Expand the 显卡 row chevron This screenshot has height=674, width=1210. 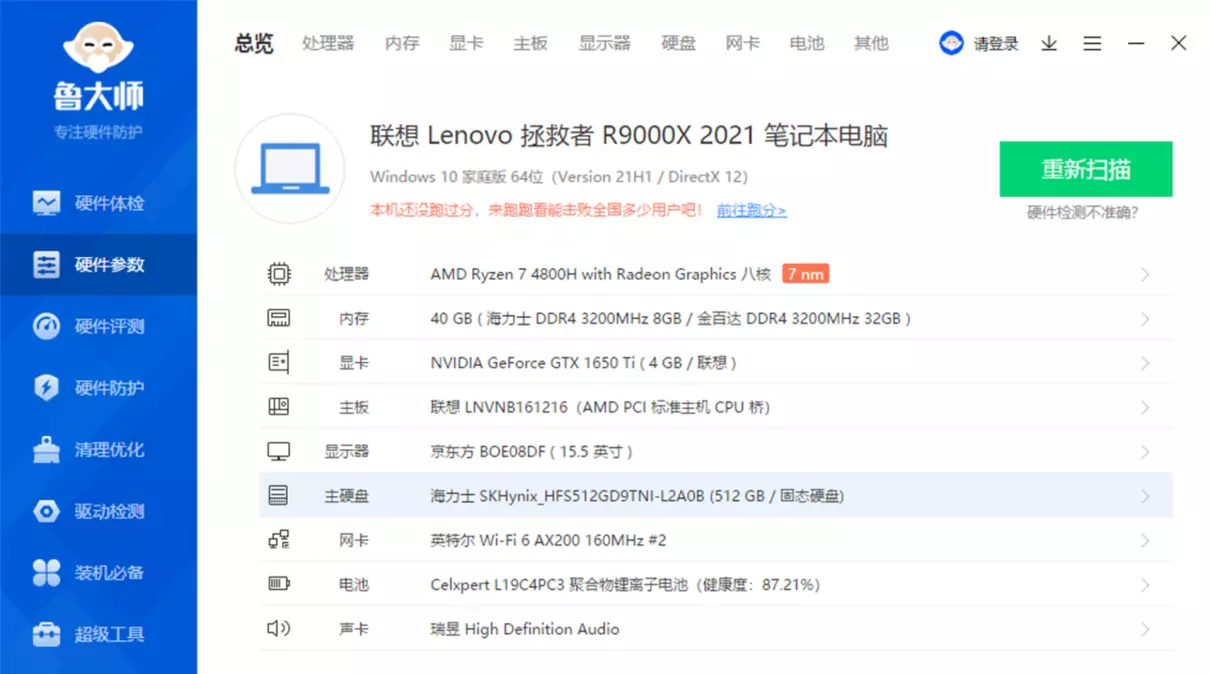(x=1145, y=363)
